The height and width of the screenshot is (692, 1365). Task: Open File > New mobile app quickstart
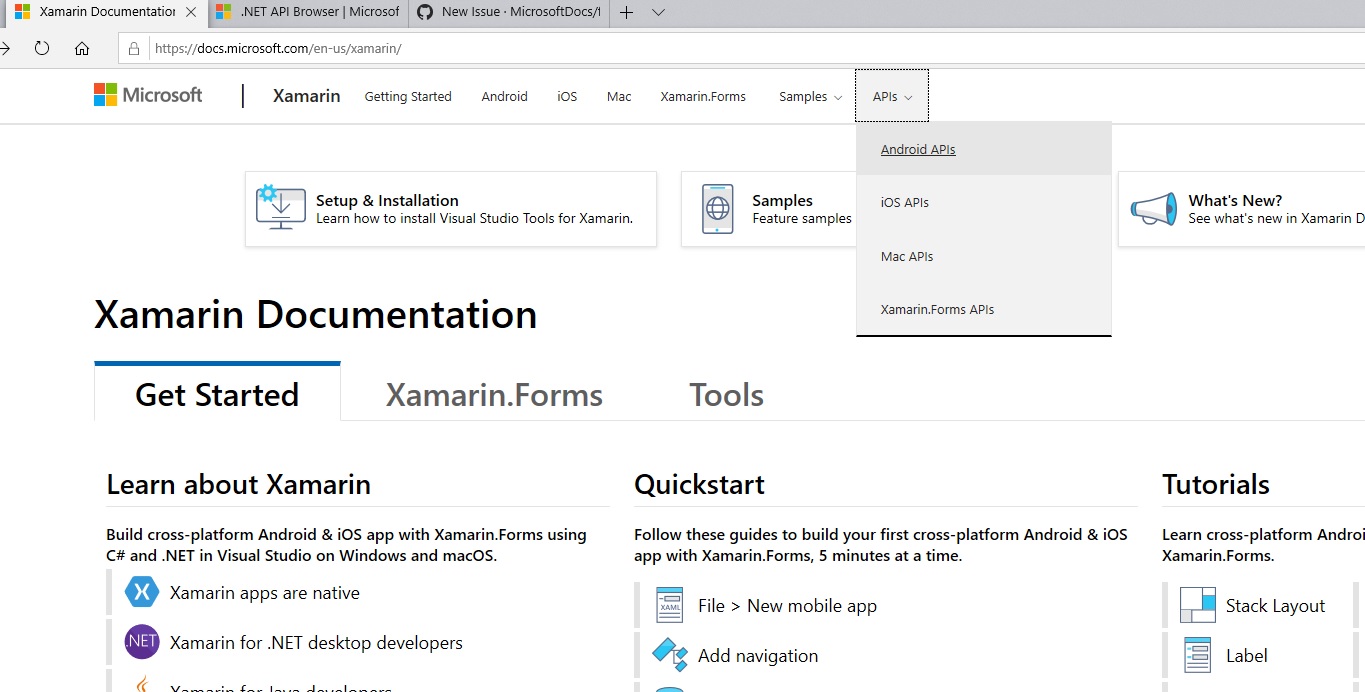click(x=787, y=606)
